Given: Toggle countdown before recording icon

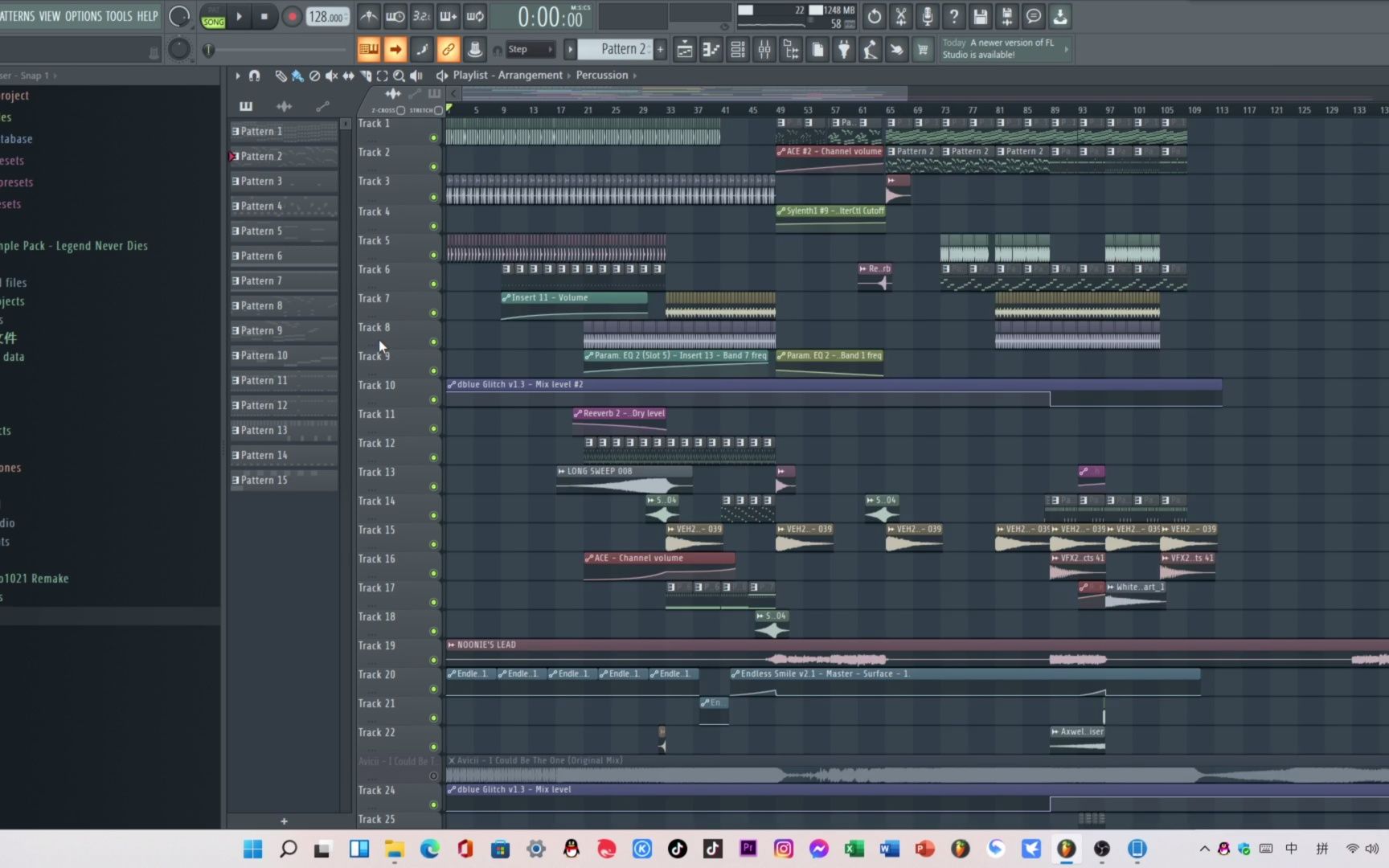Looking at the screenshot, I should [422, 16].
